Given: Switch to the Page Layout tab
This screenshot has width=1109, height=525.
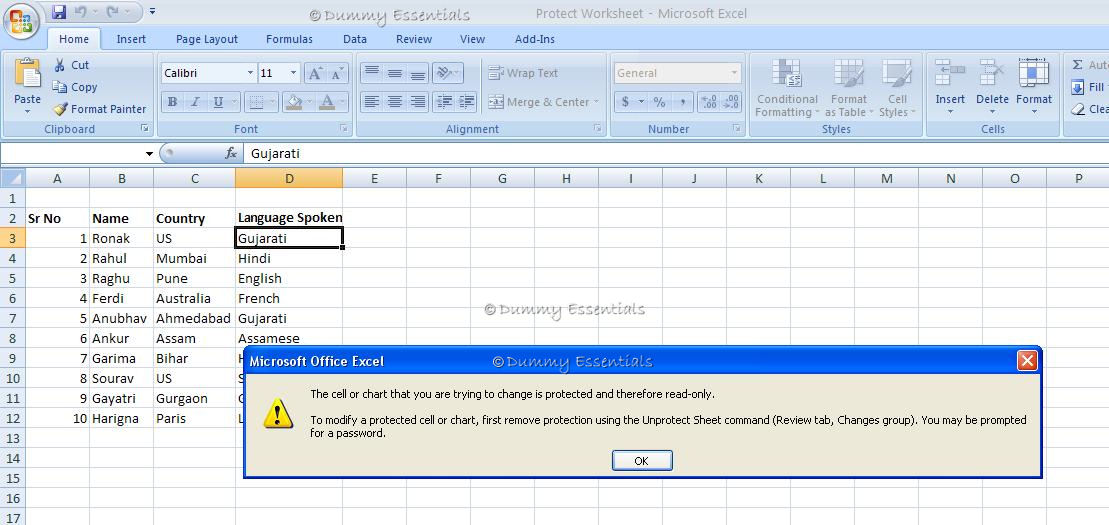Looking at the screenshot, I should pyautogui.click(x=207, y=40).
